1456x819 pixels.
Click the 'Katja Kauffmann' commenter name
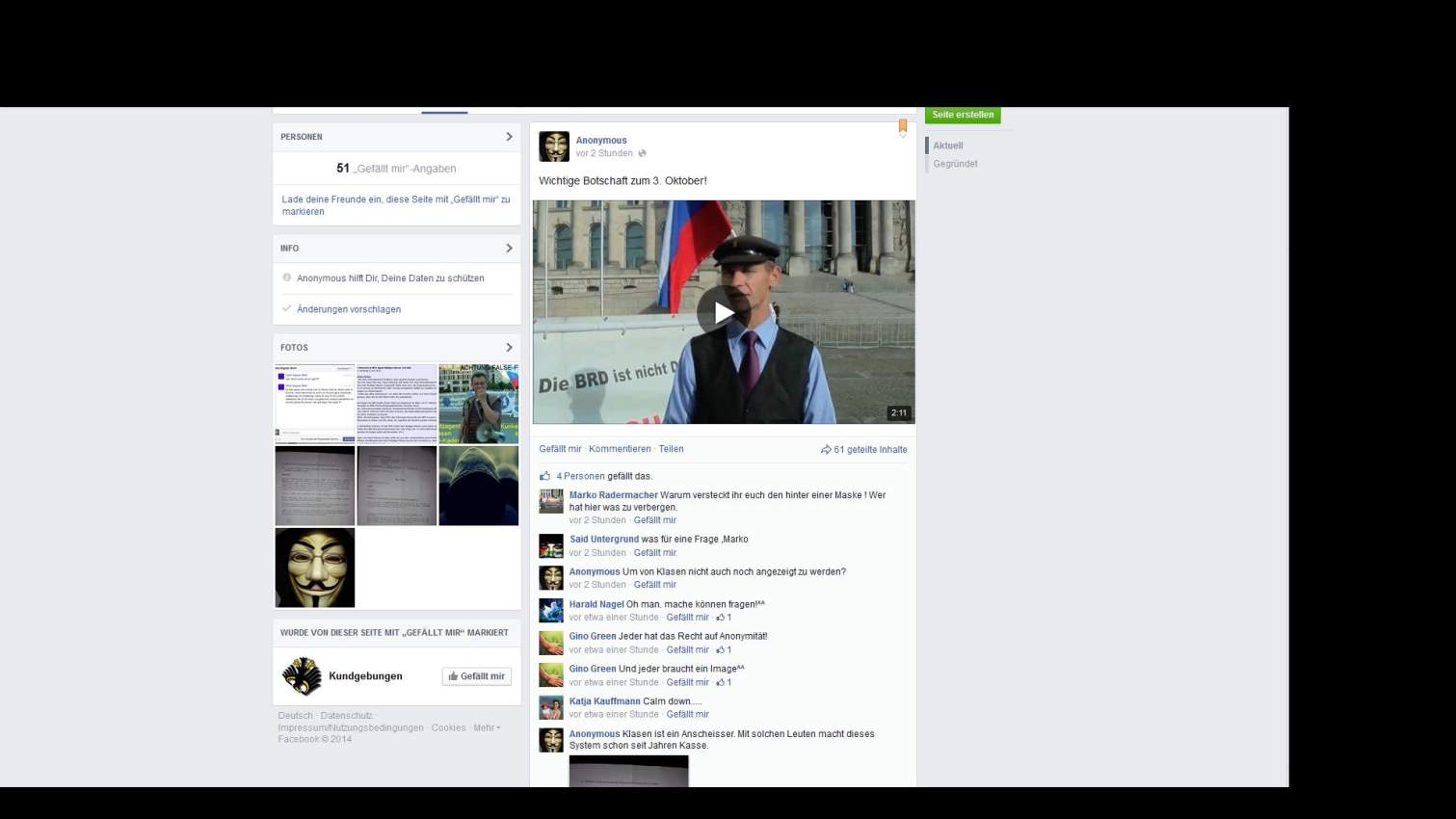[604, 701]
